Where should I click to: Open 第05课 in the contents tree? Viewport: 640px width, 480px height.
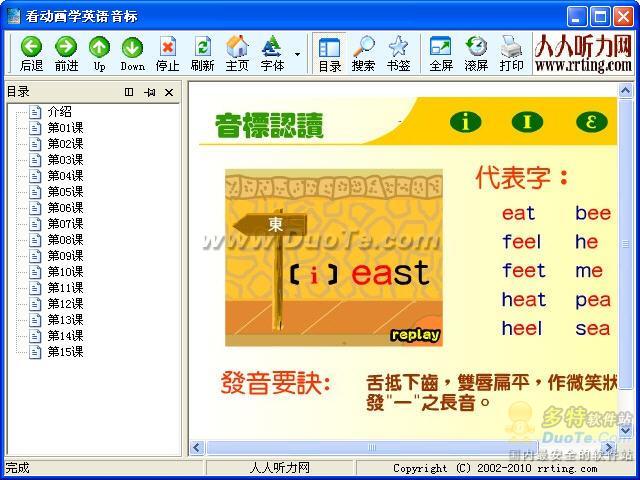(x=65, y=192)
